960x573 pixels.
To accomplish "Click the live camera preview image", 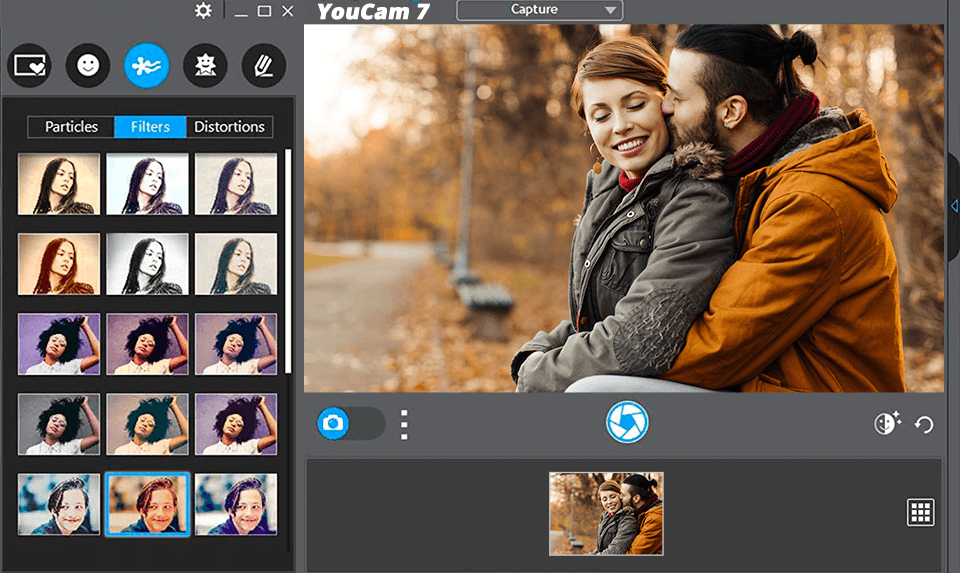I will pyautogui.click(x=624, y=208).
